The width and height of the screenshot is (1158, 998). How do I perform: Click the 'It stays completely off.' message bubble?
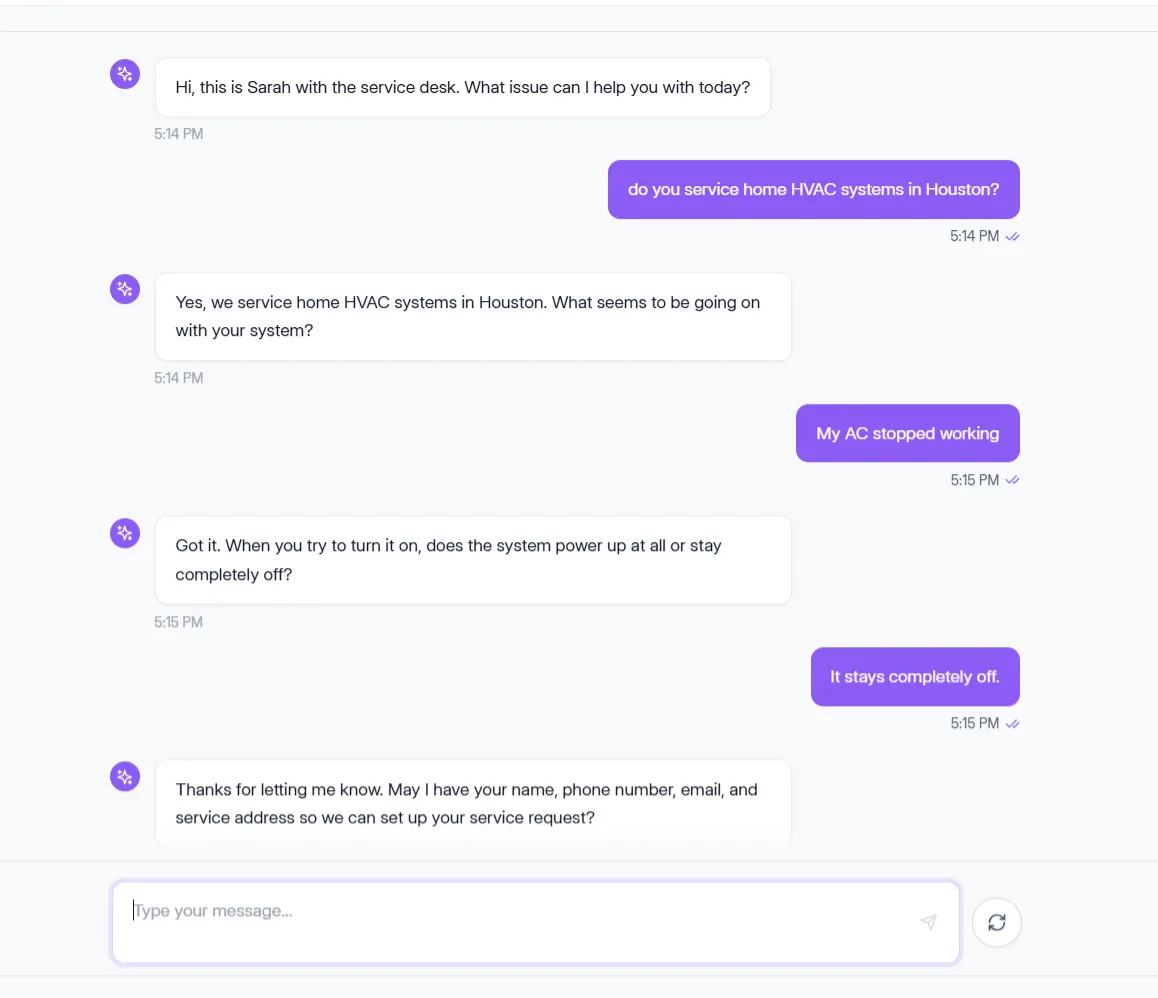point(914,677)
